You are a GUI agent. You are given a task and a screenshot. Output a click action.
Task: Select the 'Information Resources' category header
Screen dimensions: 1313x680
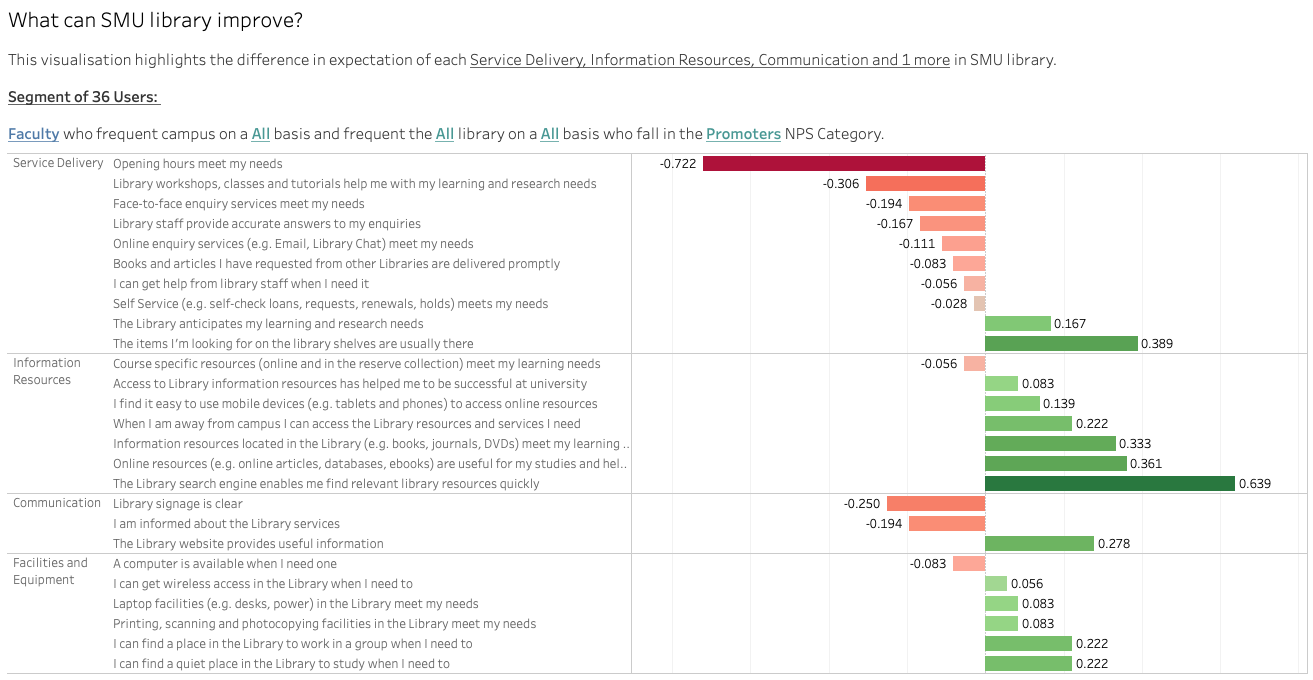pos(47,371)
